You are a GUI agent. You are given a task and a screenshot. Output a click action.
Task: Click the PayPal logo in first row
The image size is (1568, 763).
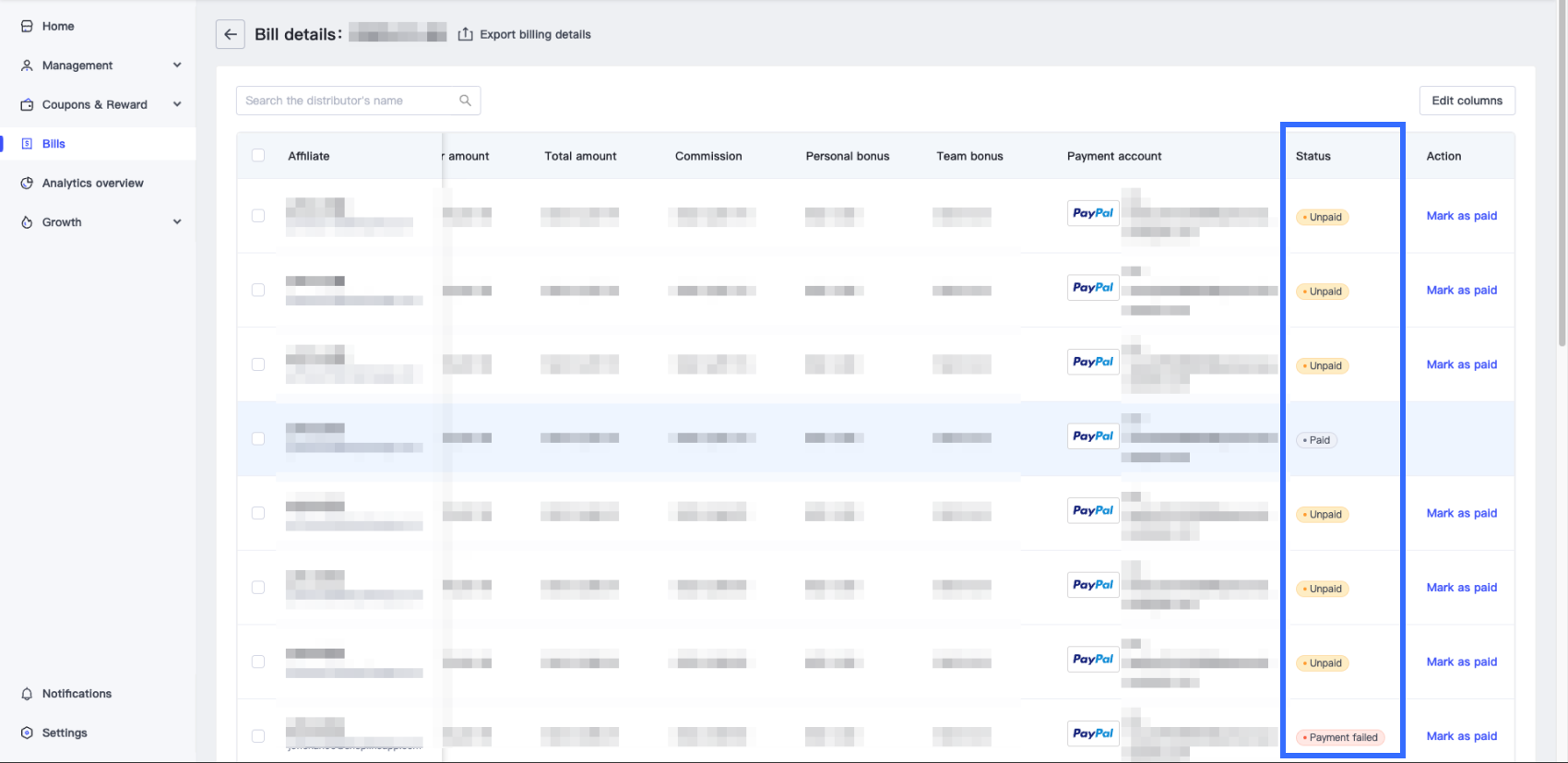pyautogui.click(x=1093, y=213)
